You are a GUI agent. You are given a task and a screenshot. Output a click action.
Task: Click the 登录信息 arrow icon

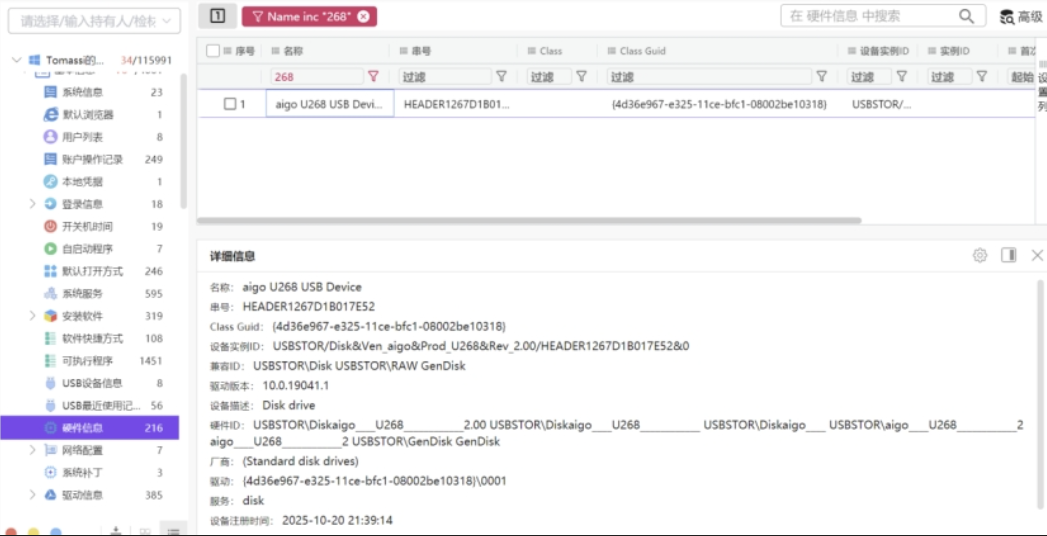pos(50,204)
